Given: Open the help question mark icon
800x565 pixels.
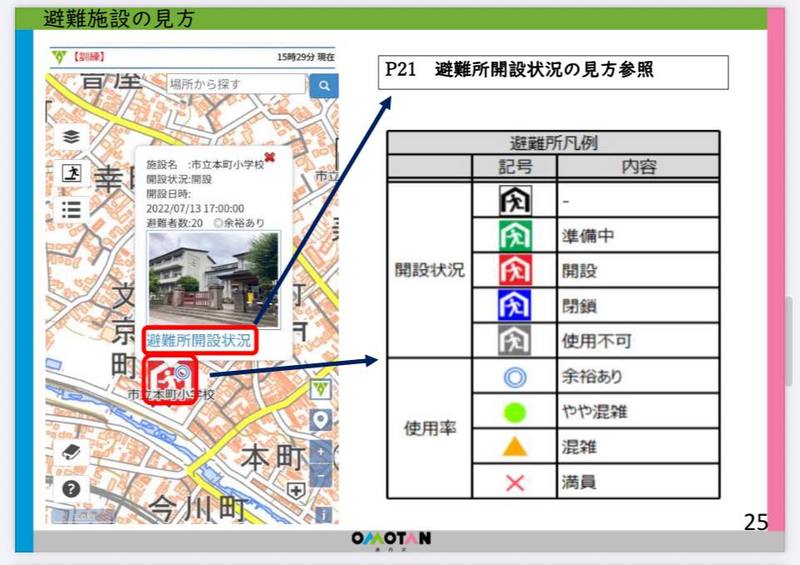Looking at the screenshot, I should (70, 489).
